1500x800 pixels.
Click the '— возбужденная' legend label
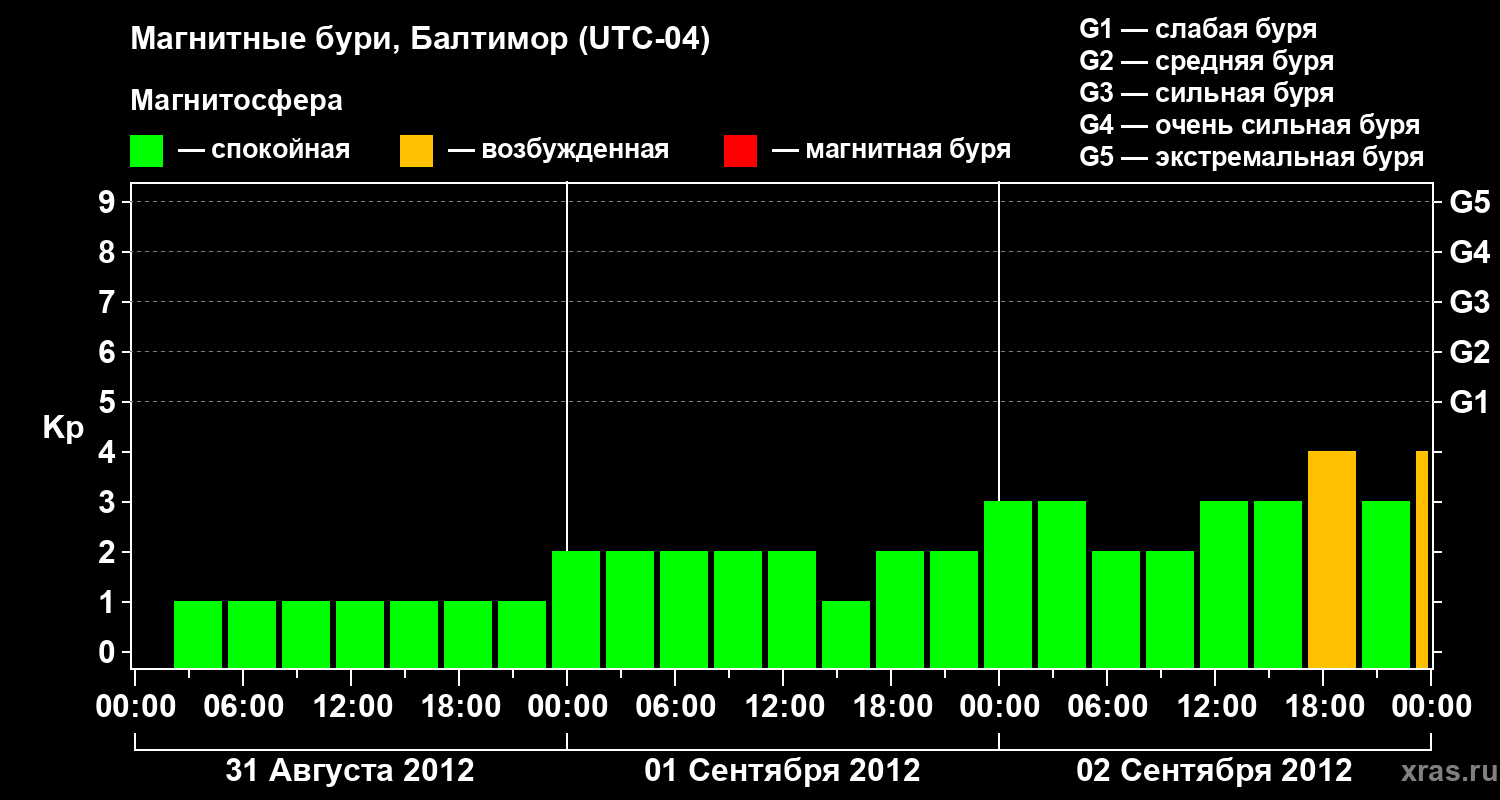click(x=558, y=151)
